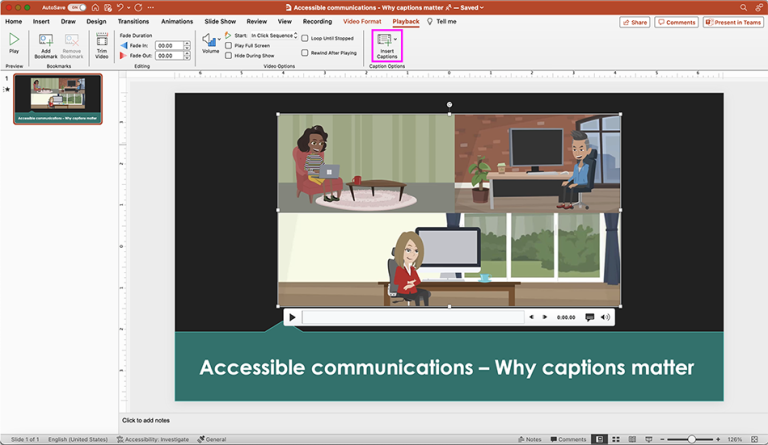Click the zoom slider in status bar
The width and height of the screenshot is (768, 445).
(x=691, y=439)
